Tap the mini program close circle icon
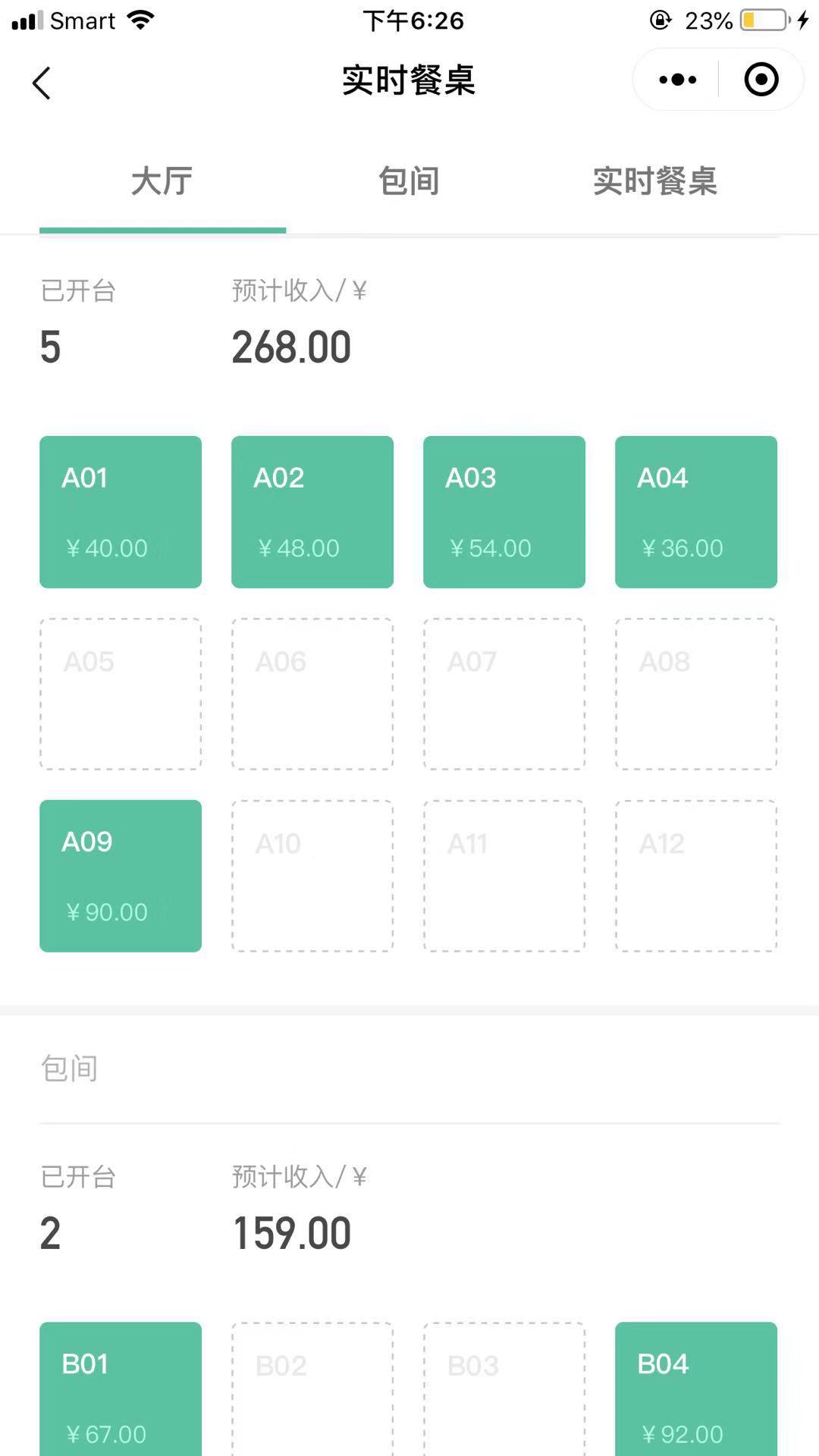The width and height of the screenshot is (819, 1456). pos(761,80)
